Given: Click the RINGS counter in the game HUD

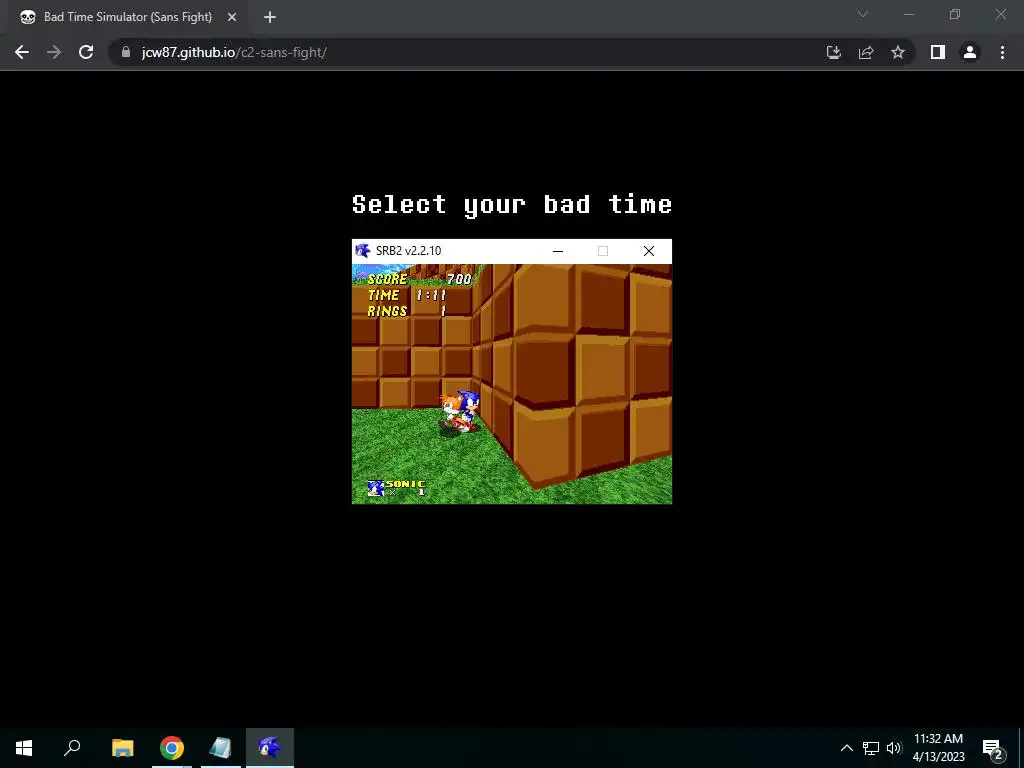Looking at the screenshot, I should point(407,312).
